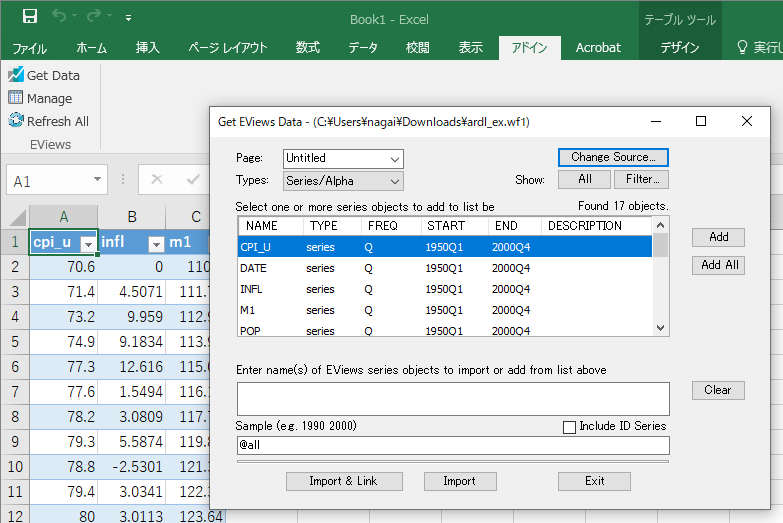Open the infl column filter dropdown
The image size is (783, 523).
pos(156,244)
